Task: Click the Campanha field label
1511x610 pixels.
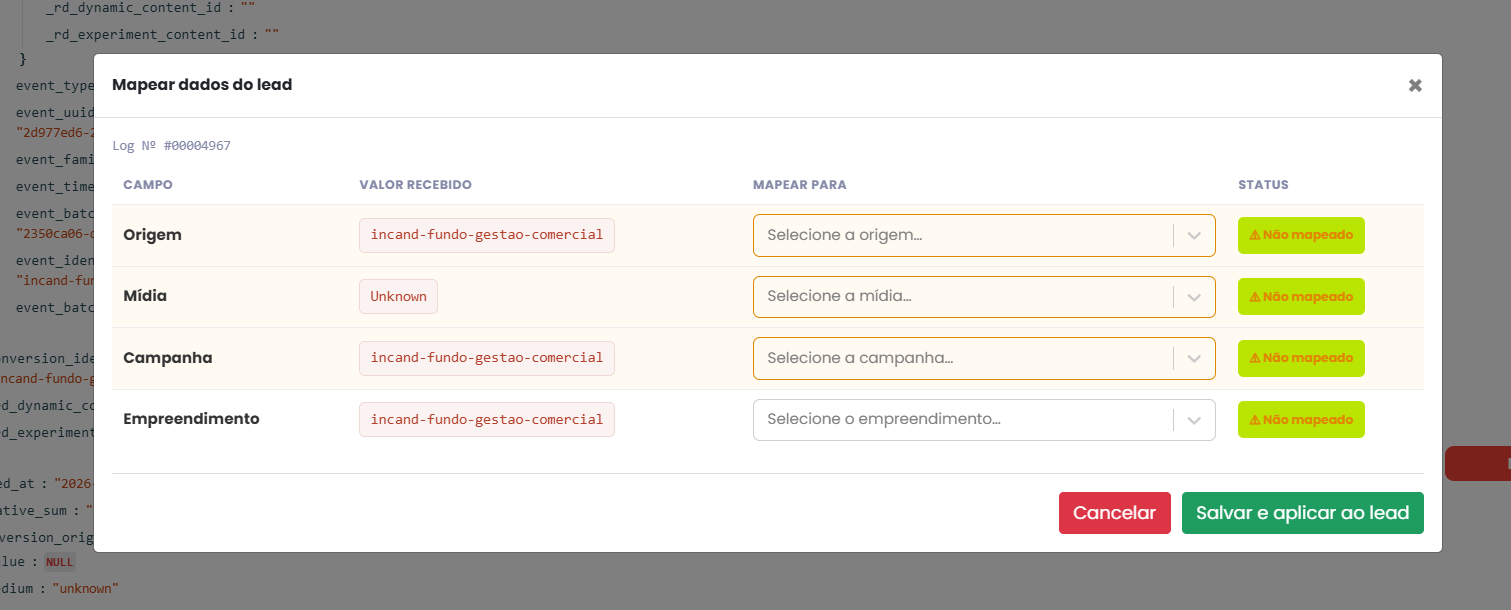Action: (168, 358)
